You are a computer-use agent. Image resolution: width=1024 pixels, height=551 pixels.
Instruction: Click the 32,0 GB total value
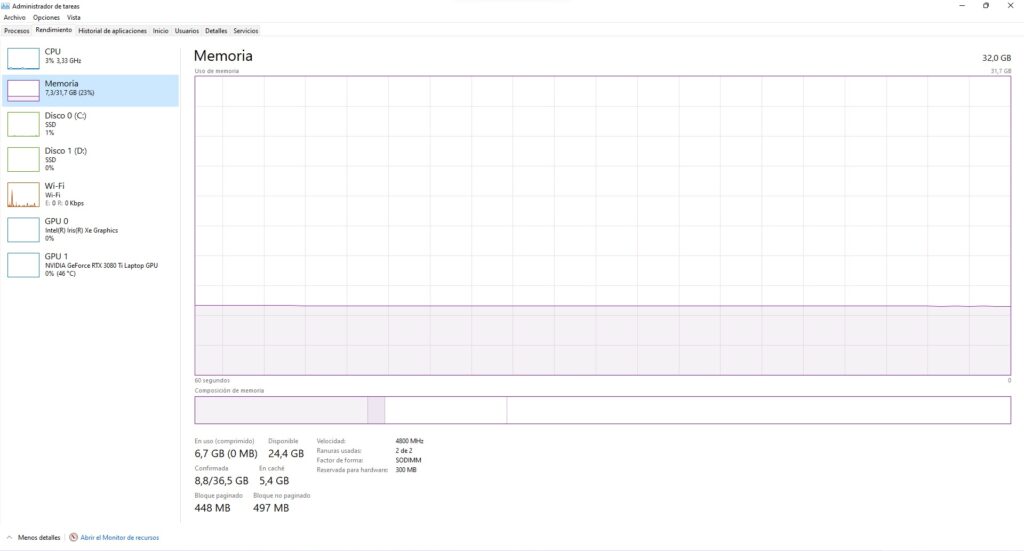997,57
